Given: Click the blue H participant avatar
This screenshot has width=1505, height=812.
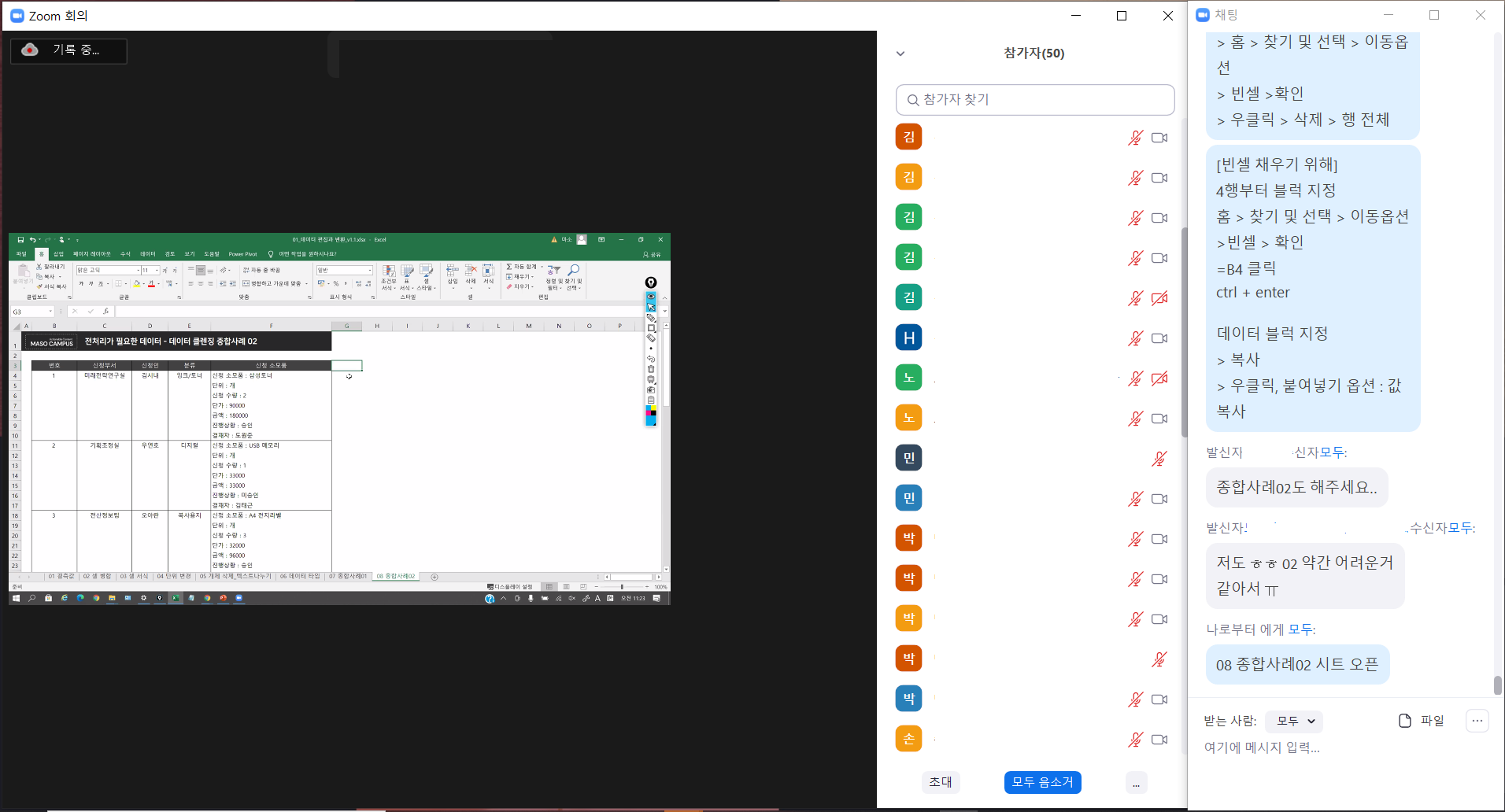Looking at the screenshot, I should (908, 338).
